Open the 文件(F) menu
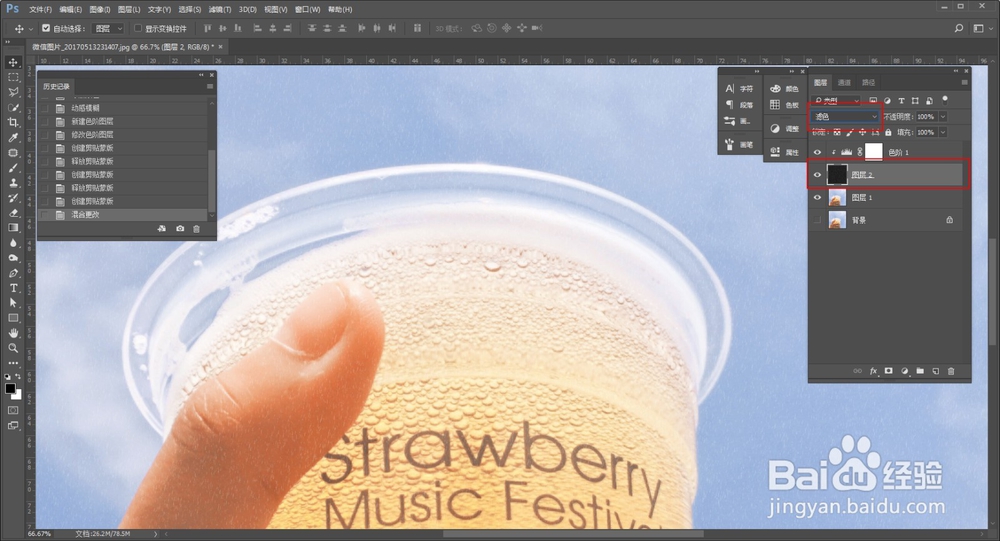The image size is (1000, 541). pyautogui.click(x=40, y=10)
